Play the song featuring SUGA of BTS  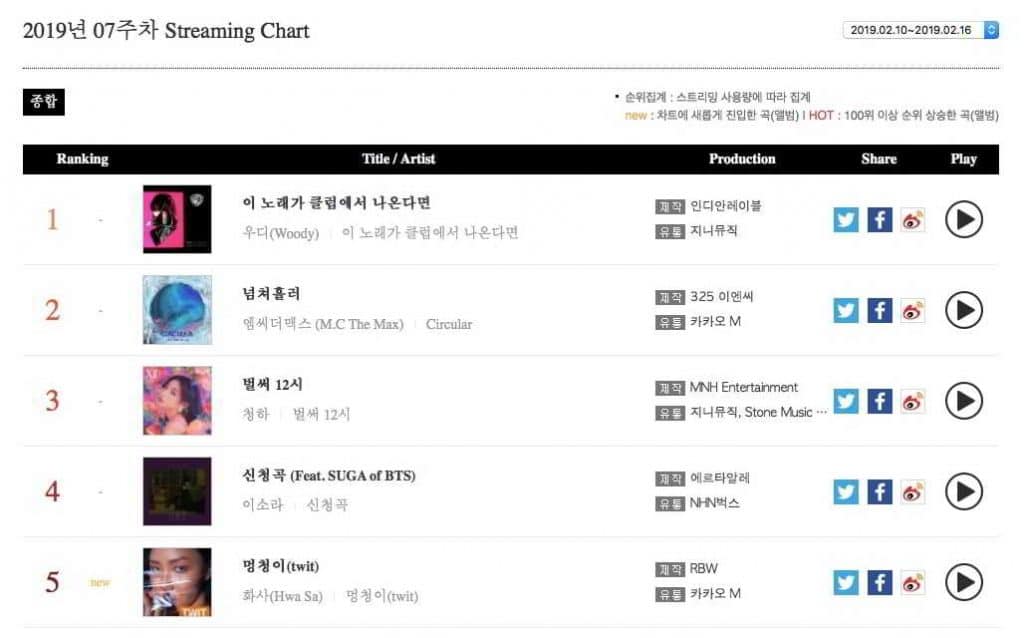click(x=963, y=491)
